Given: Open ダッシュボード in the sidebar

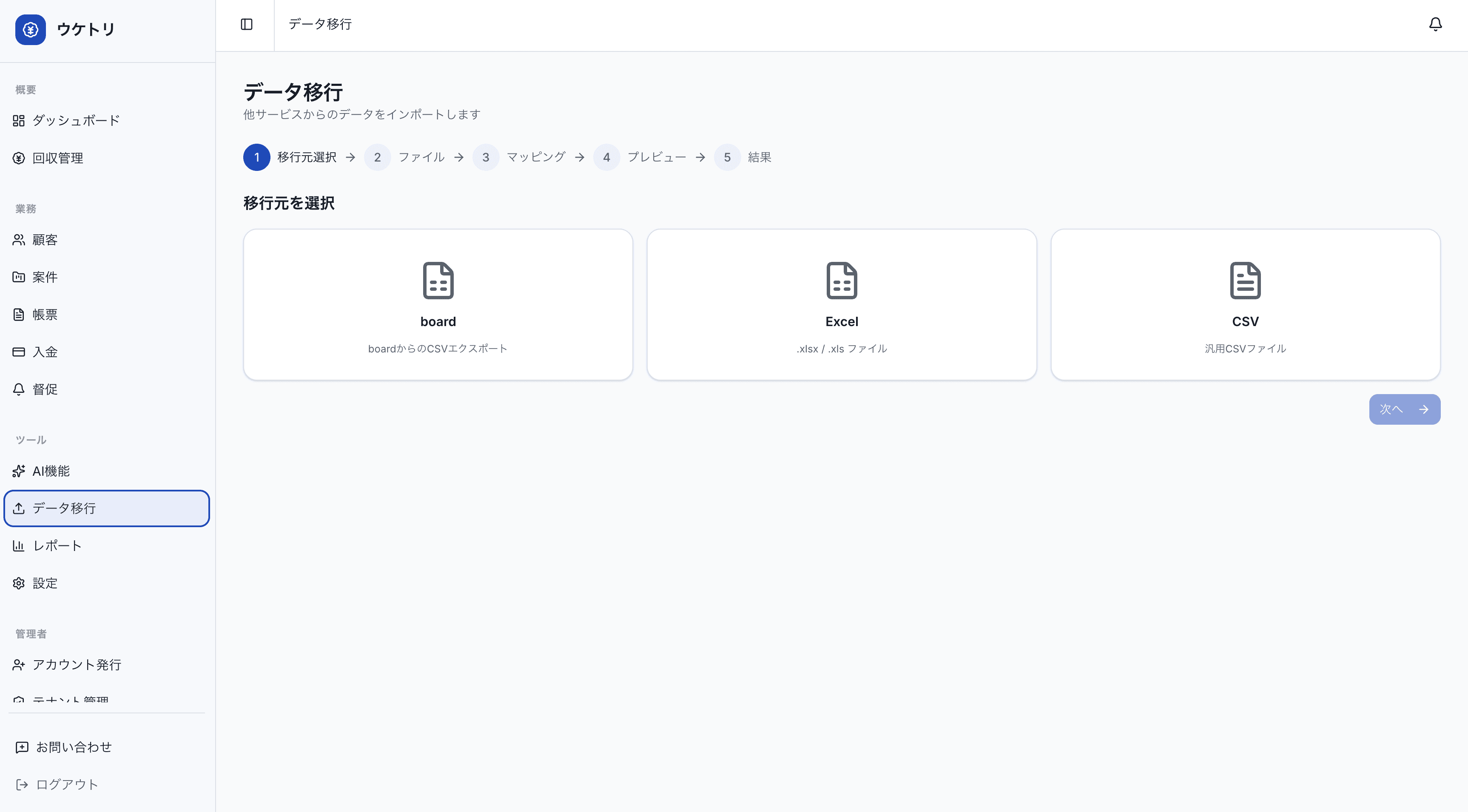Looking at the screenshot, I should tap(76, 121).
